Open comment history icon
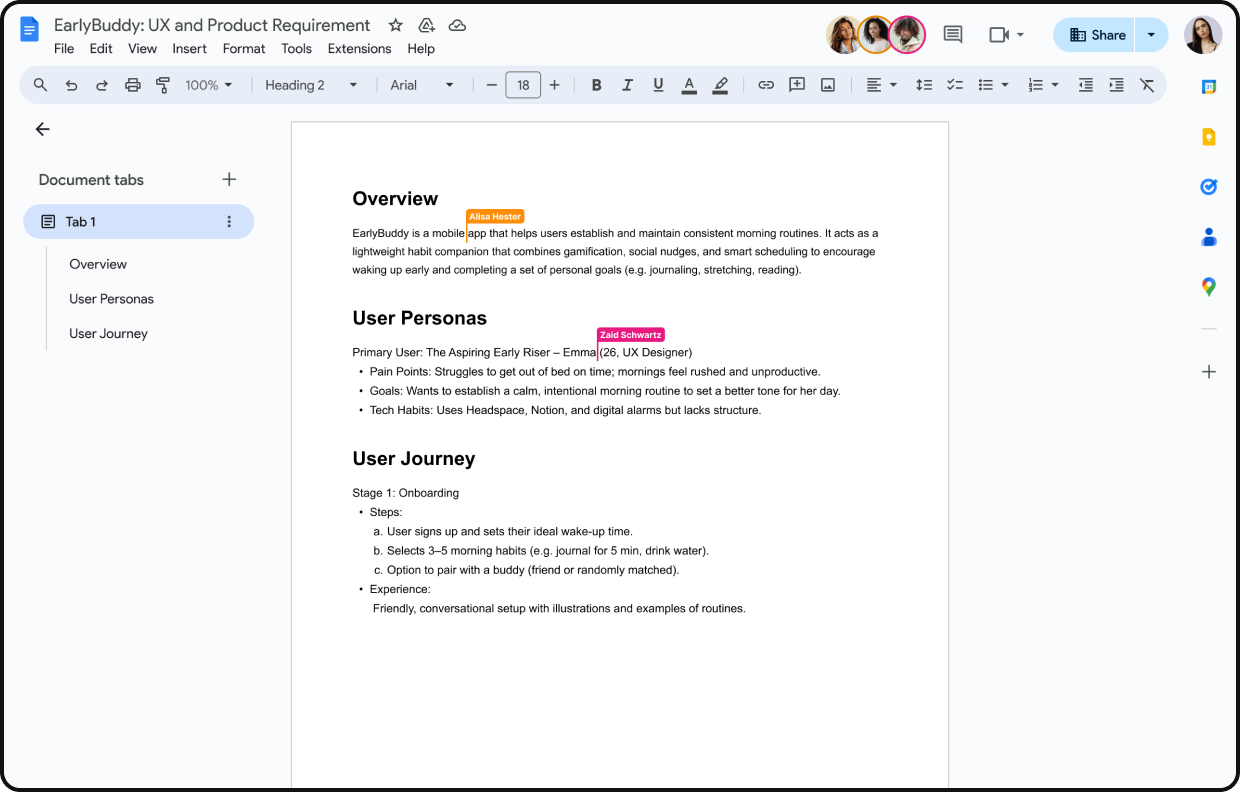This screenshot has height=792, width=1240. pos(953,35)
